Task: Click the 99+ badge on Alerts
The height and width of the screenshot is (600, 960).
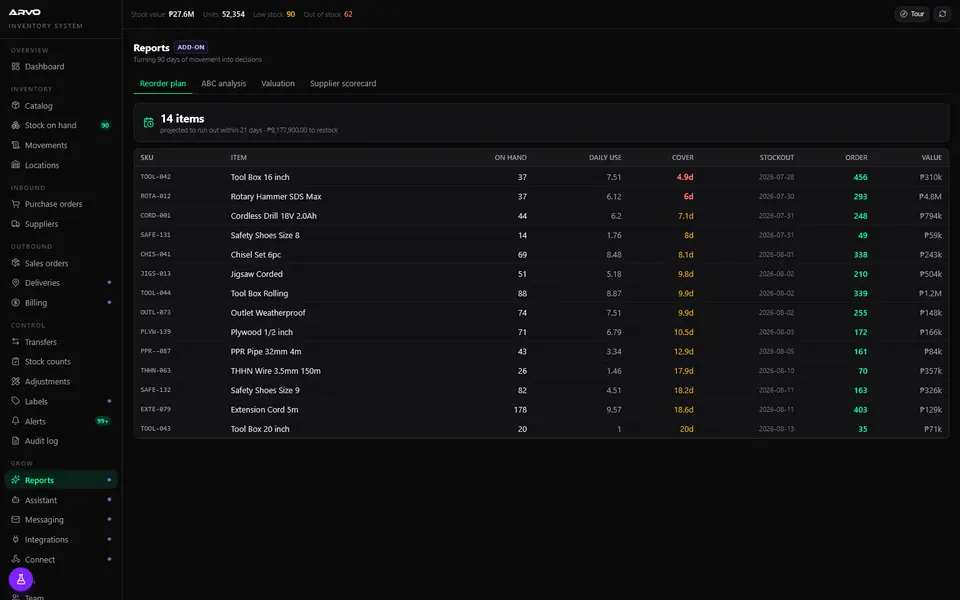Action: [103, 421]
